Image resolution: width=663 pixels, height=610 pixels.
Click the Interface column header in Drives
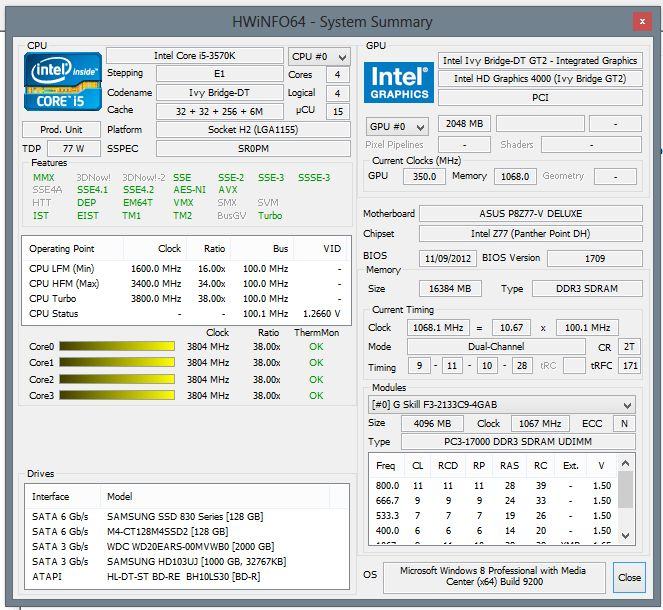[63, 496]
